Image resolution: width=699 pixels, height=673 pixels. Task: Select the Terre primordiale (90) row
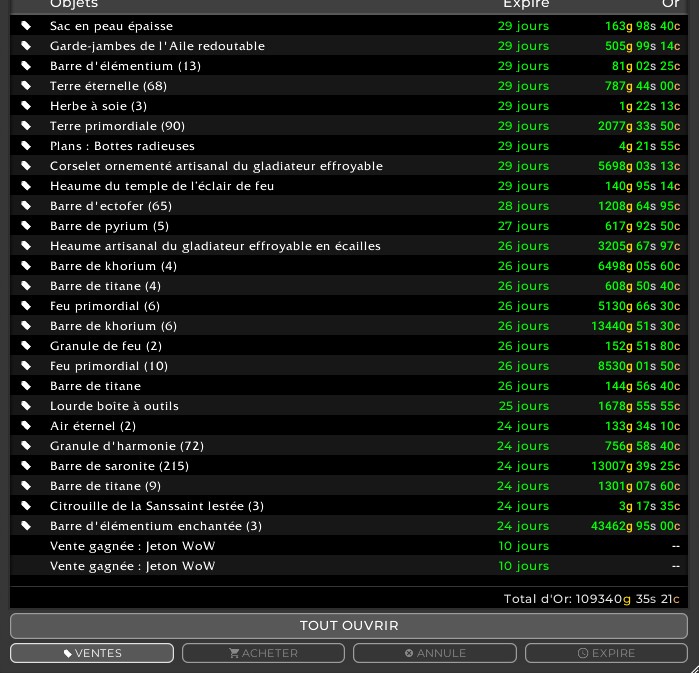[x=349, y=126]
